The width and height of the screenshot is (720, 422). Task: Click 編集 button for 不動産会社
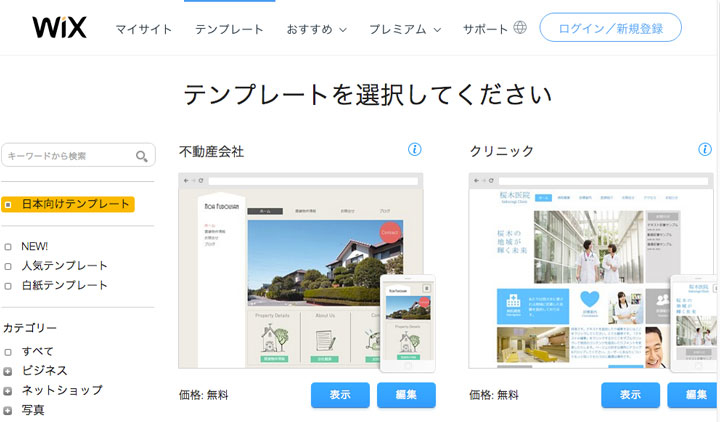[406, 395]
